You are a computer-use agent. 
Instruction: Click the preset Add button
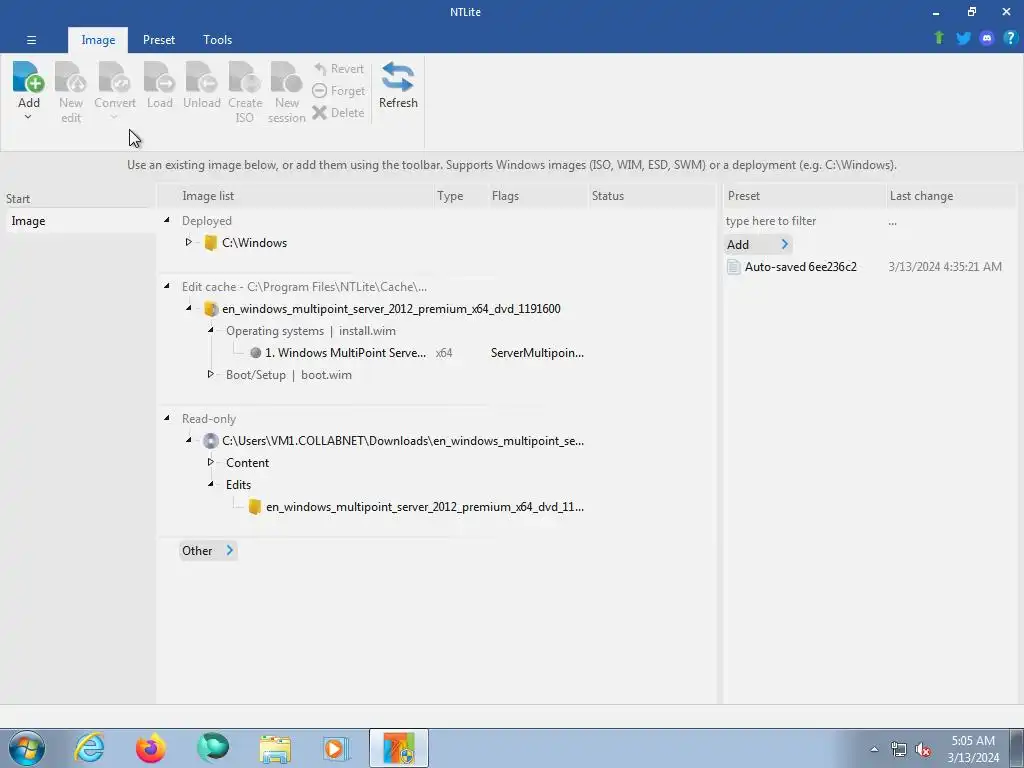[x=758, y=244]
